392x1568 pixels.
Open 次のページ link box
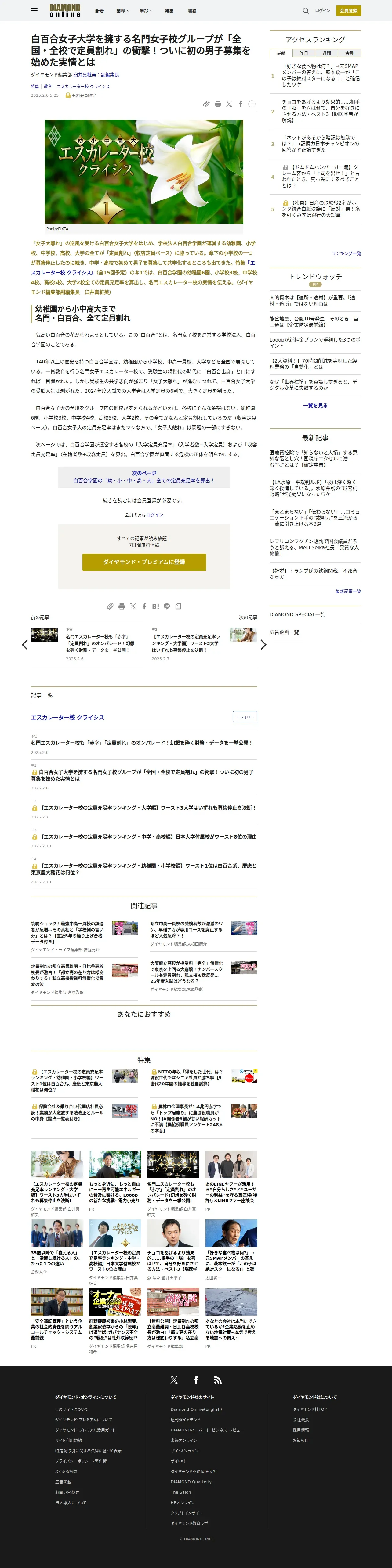coord(144,477)
